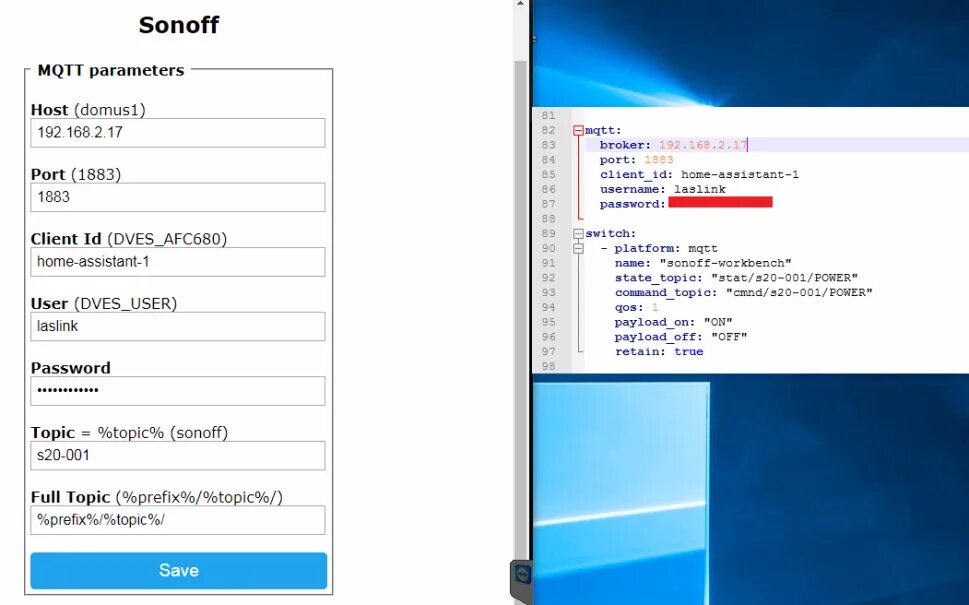Viewport: 969px width, 605px height.
Task: Click the state_topic line in the editor
Action: coord(736,278)
